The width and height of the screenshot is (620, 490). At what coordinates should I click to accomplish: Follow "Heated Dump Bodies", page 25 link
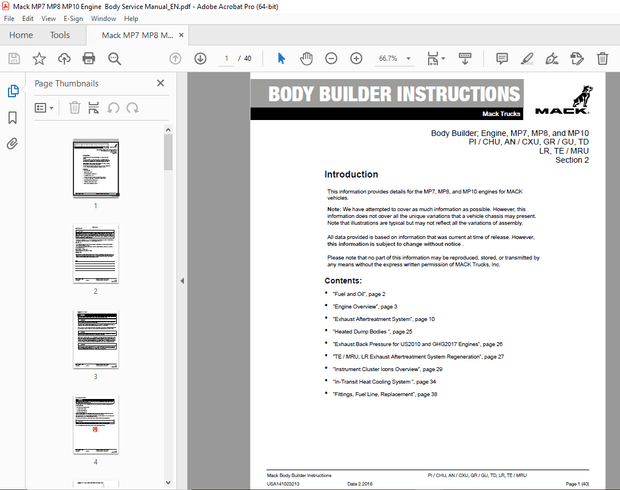[x=372, y=332]
